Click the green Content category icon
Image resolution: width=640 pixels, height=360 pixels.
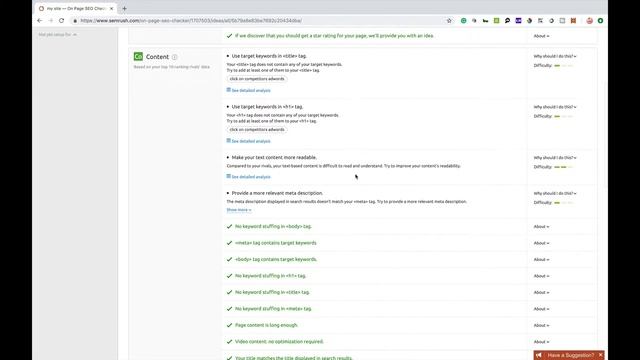[138, 56]
